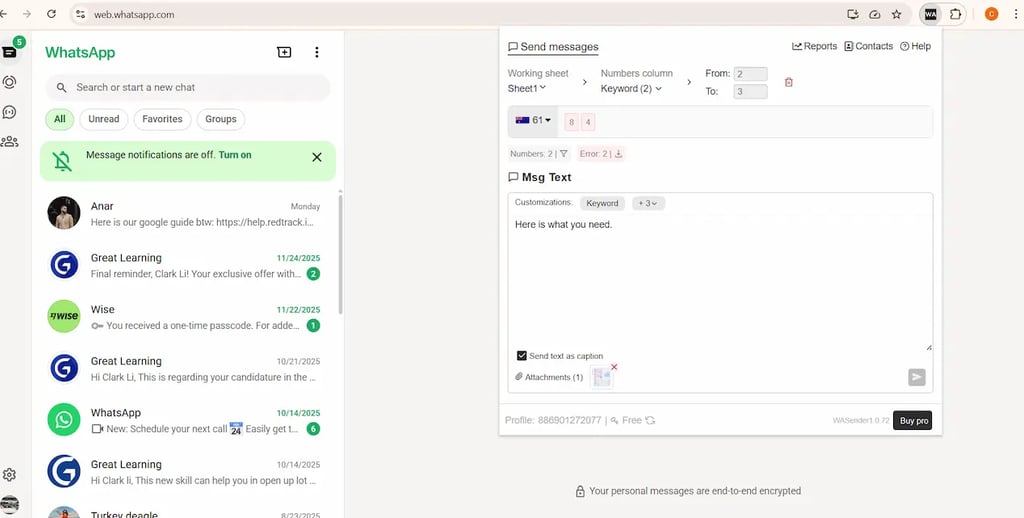The height and width of the screenshot is (518, 1024).
Task: Open the browser extensions puzzle icon
Action: [955, 14]
